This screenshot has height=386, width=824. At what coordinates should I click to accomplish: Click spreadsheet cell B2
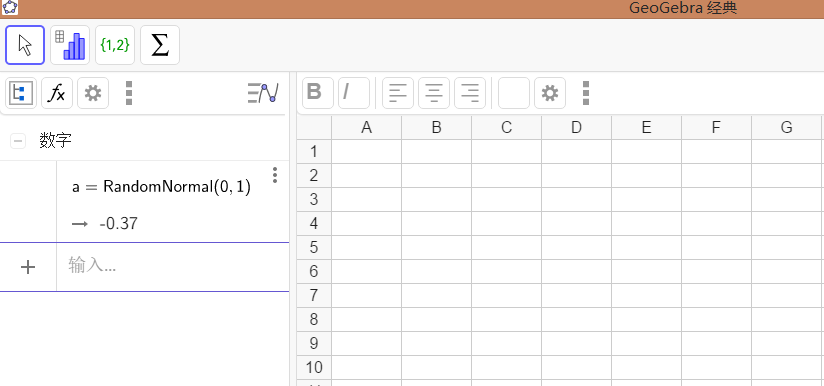coord(436,175)
